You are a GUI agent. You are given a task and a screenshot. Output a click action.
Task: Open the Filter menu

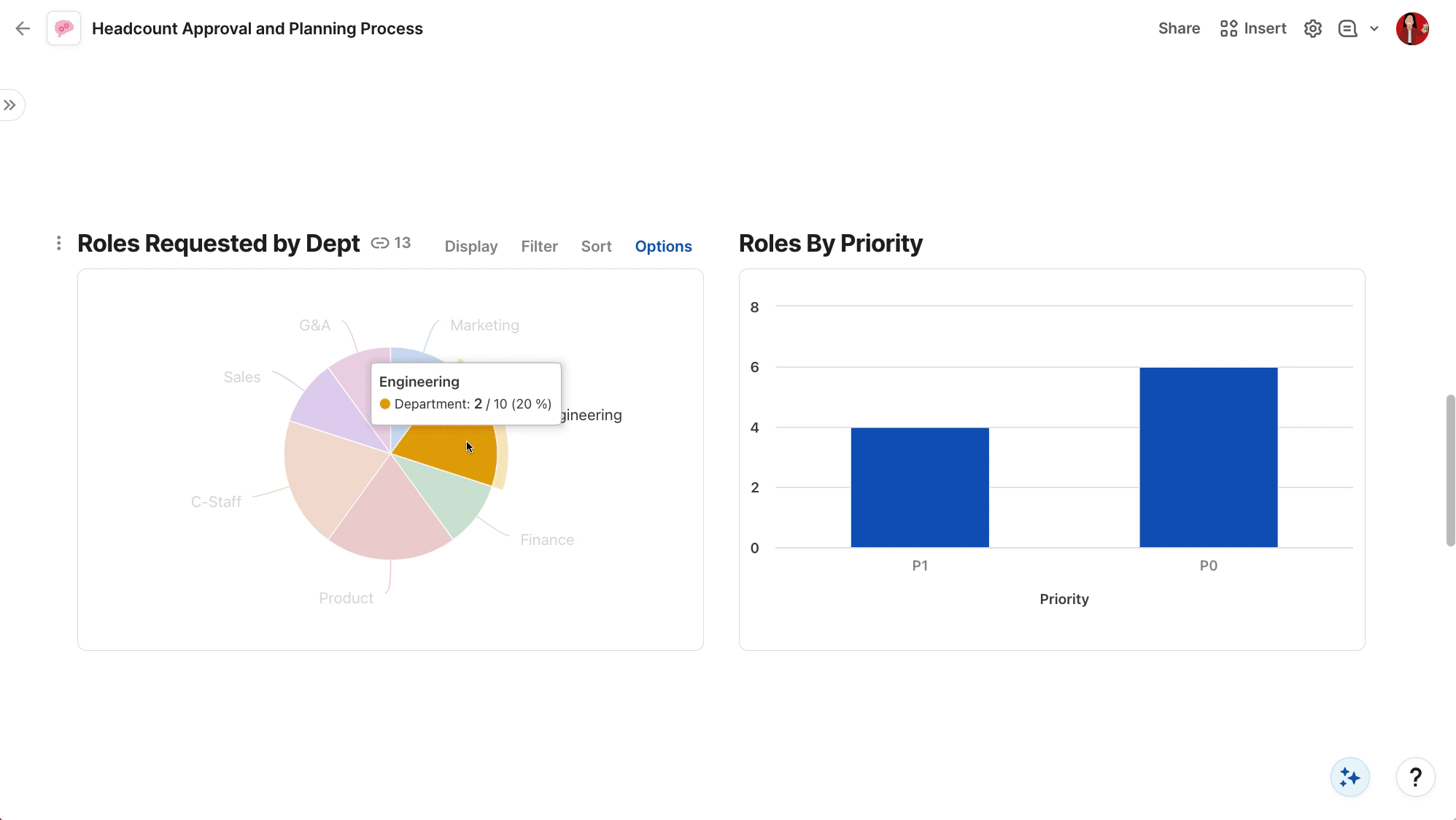pyautogui.click(x=539, y=247)
